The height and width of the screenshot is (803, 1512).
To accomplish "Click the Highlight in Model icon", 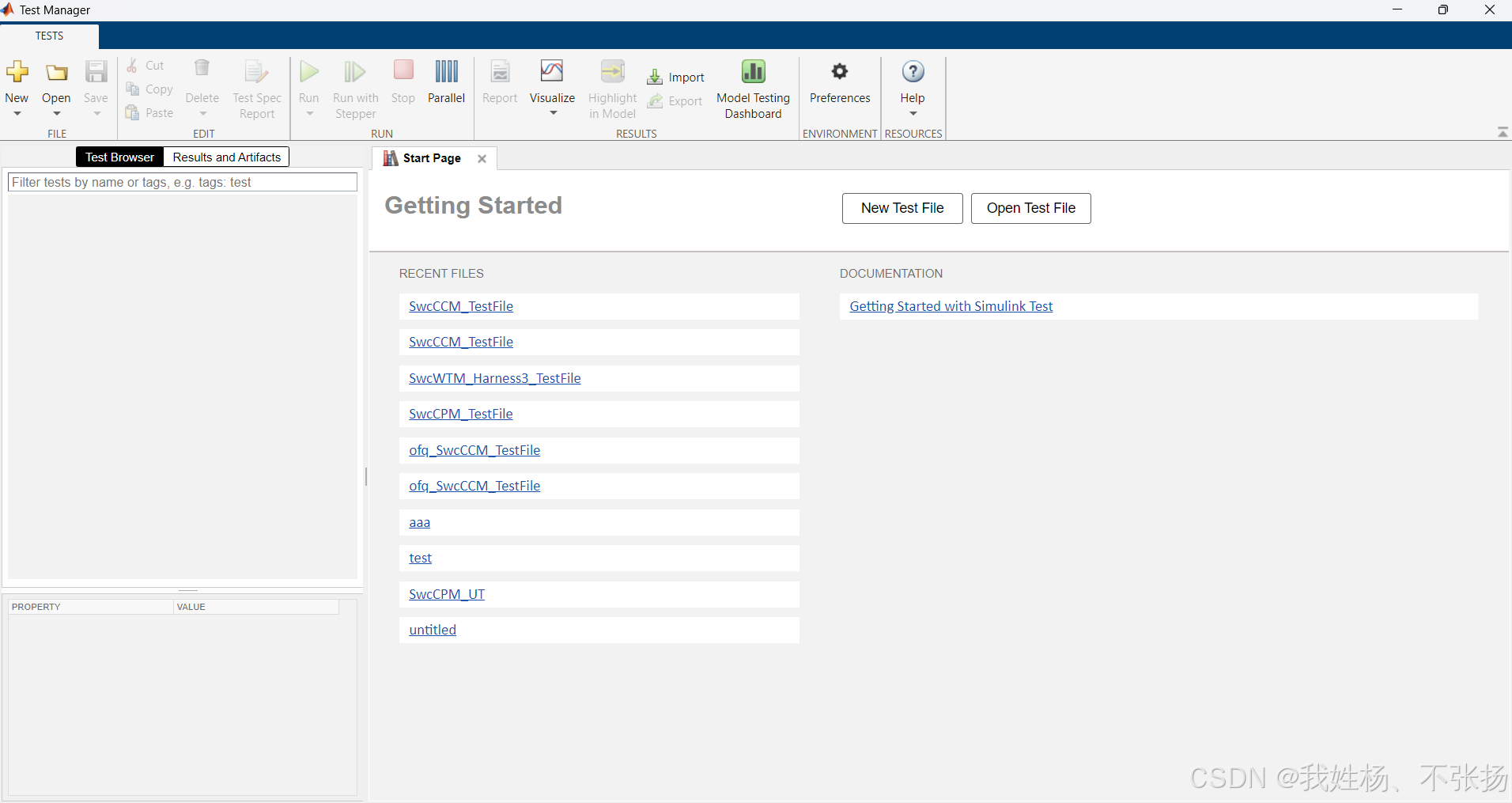I will pyautogui.click(x=613, y=71).
